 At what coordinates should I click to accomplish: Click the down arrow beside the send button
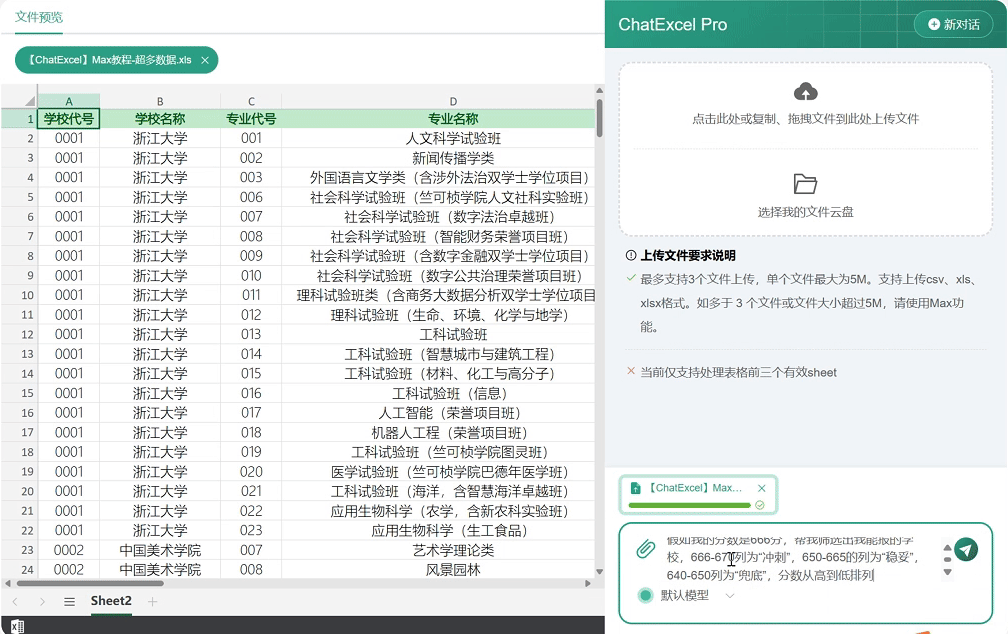[x=947, y=573]
